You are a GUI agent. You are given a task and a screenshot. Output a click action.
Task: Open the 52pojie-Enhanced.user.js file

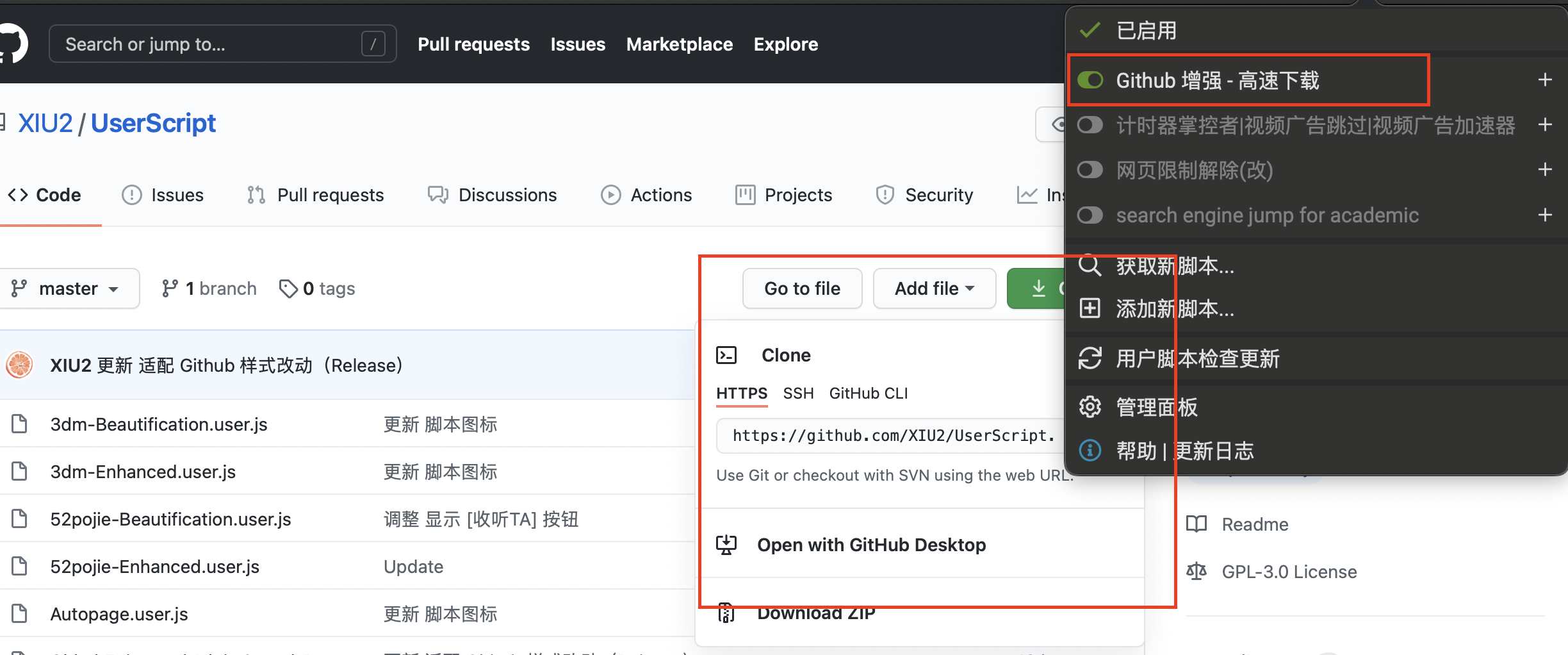[154, 566]
